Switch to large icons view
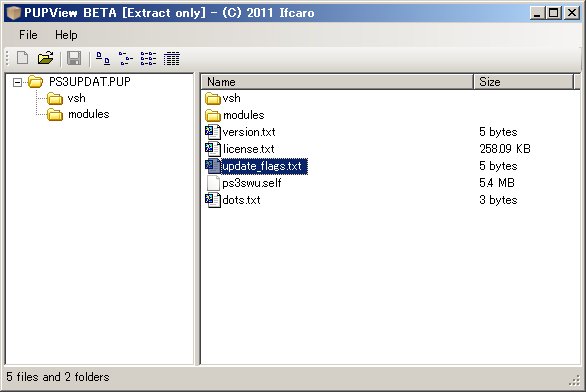This screenshot has height=392, width=586. [103, 59]
